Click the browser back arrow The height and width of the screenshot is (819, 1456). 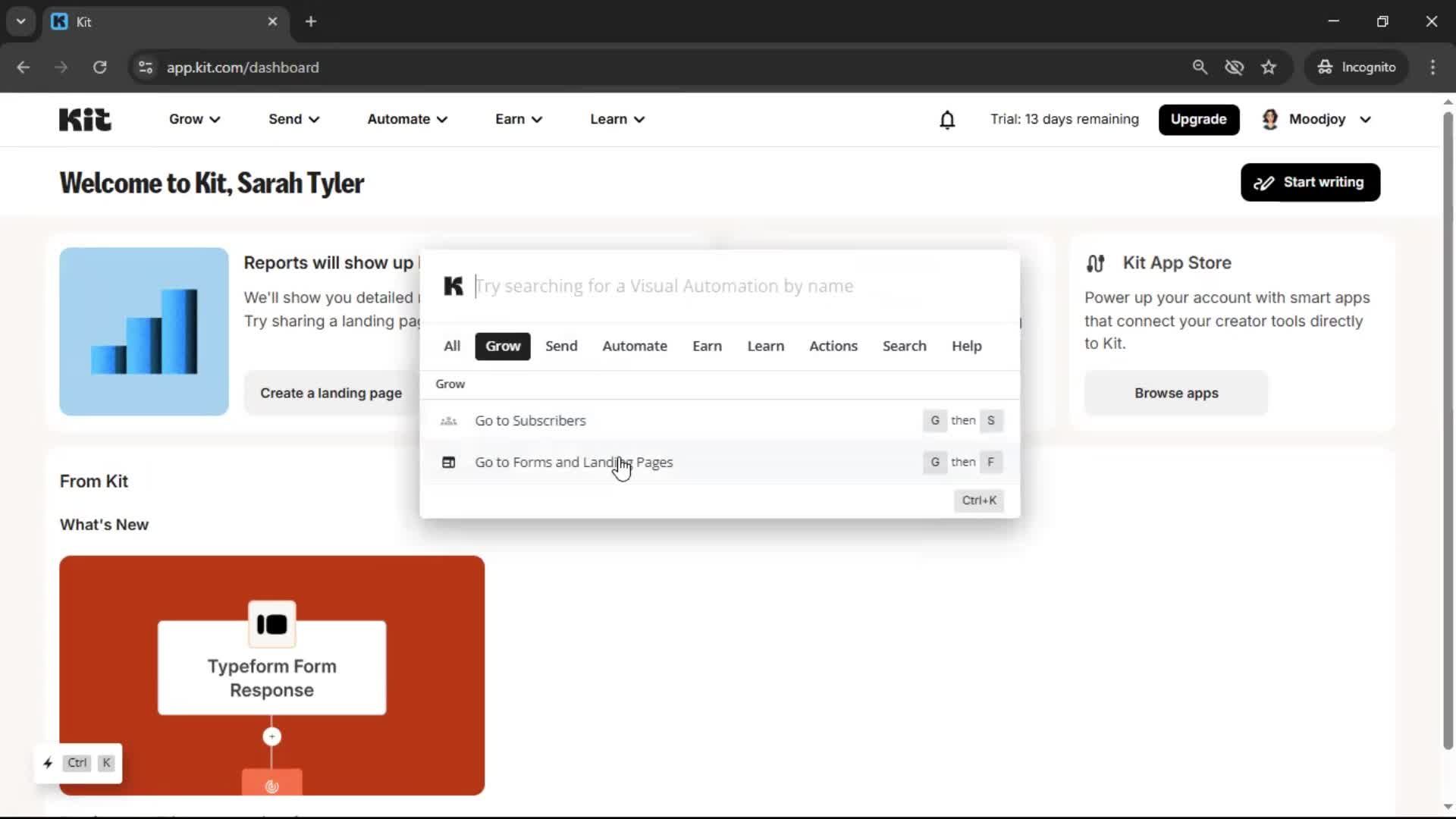[24, 67]
